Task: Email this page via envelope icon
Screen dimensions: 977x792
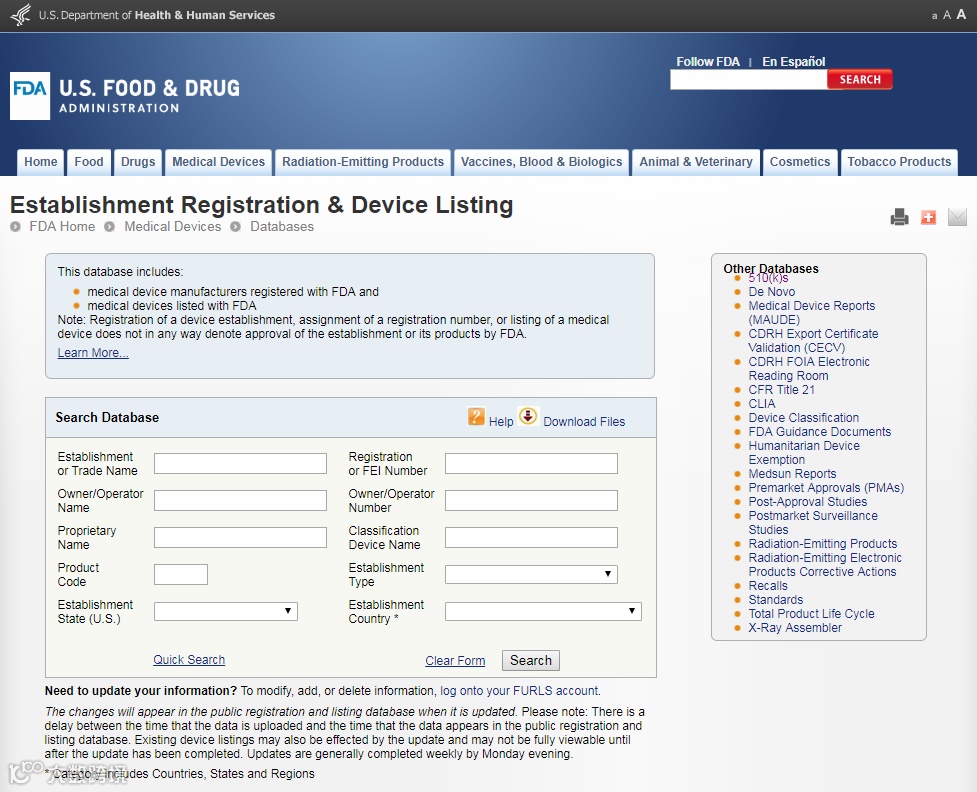Action: pos(957,217)
